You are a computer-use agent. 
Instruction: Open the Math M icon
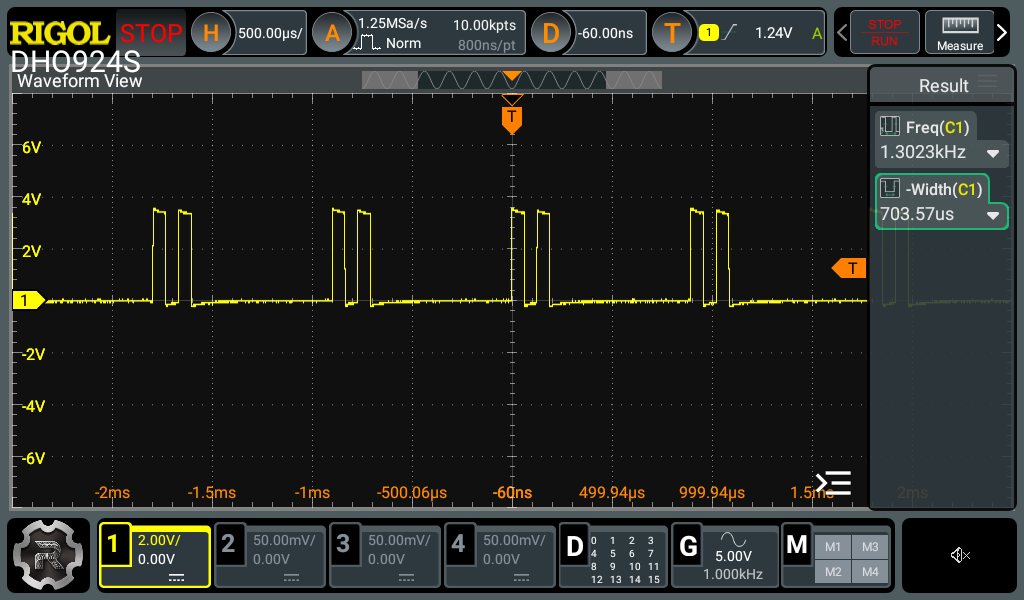point(797,545)
